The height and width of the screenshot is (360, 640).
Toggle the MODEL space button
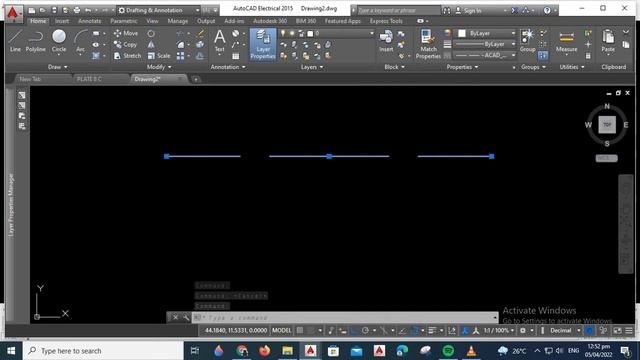pos(282,331)
